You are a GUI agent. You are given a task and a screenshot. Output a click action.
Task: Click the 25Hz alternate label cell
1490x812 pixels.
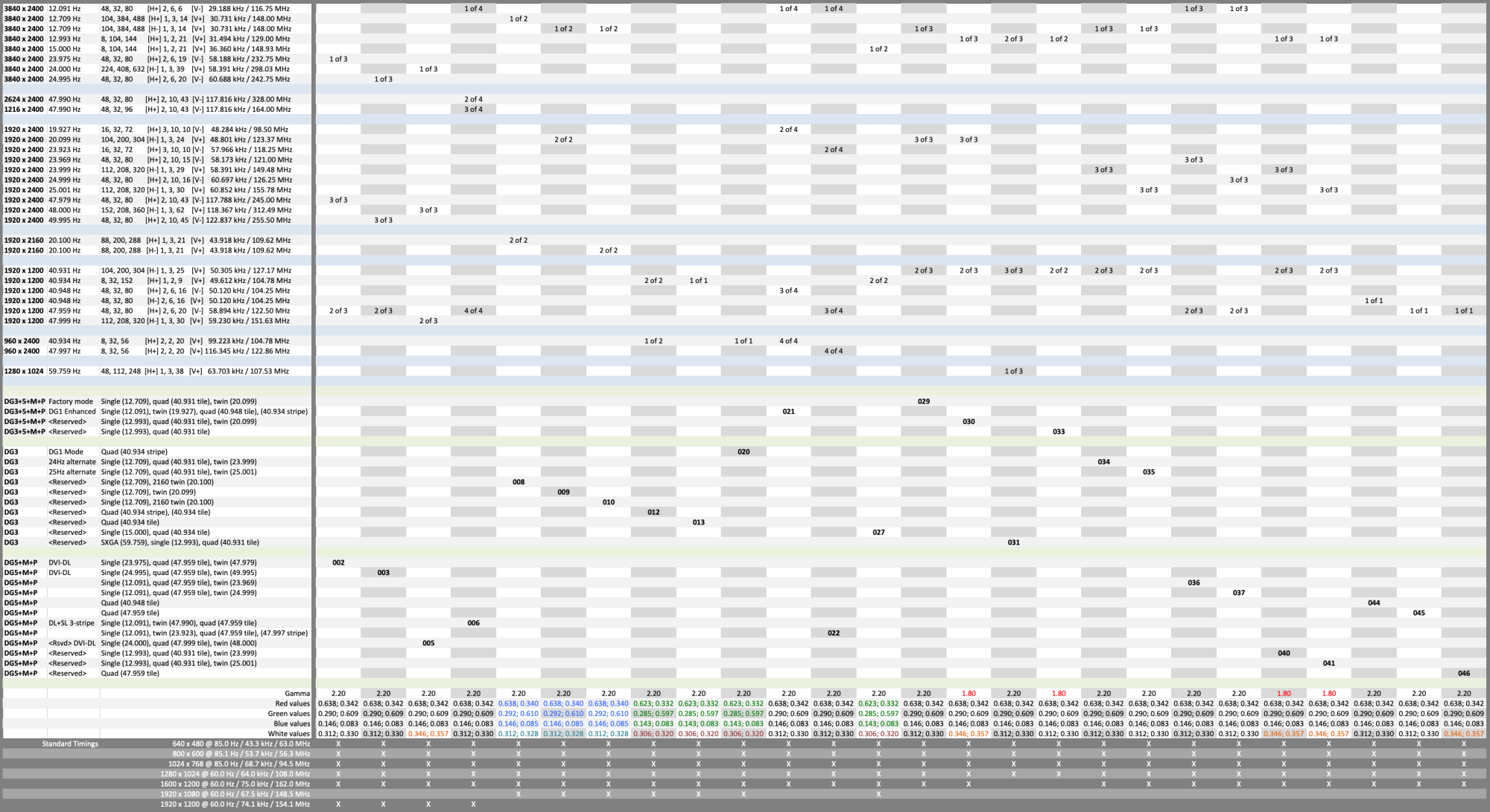pos(72,472)
